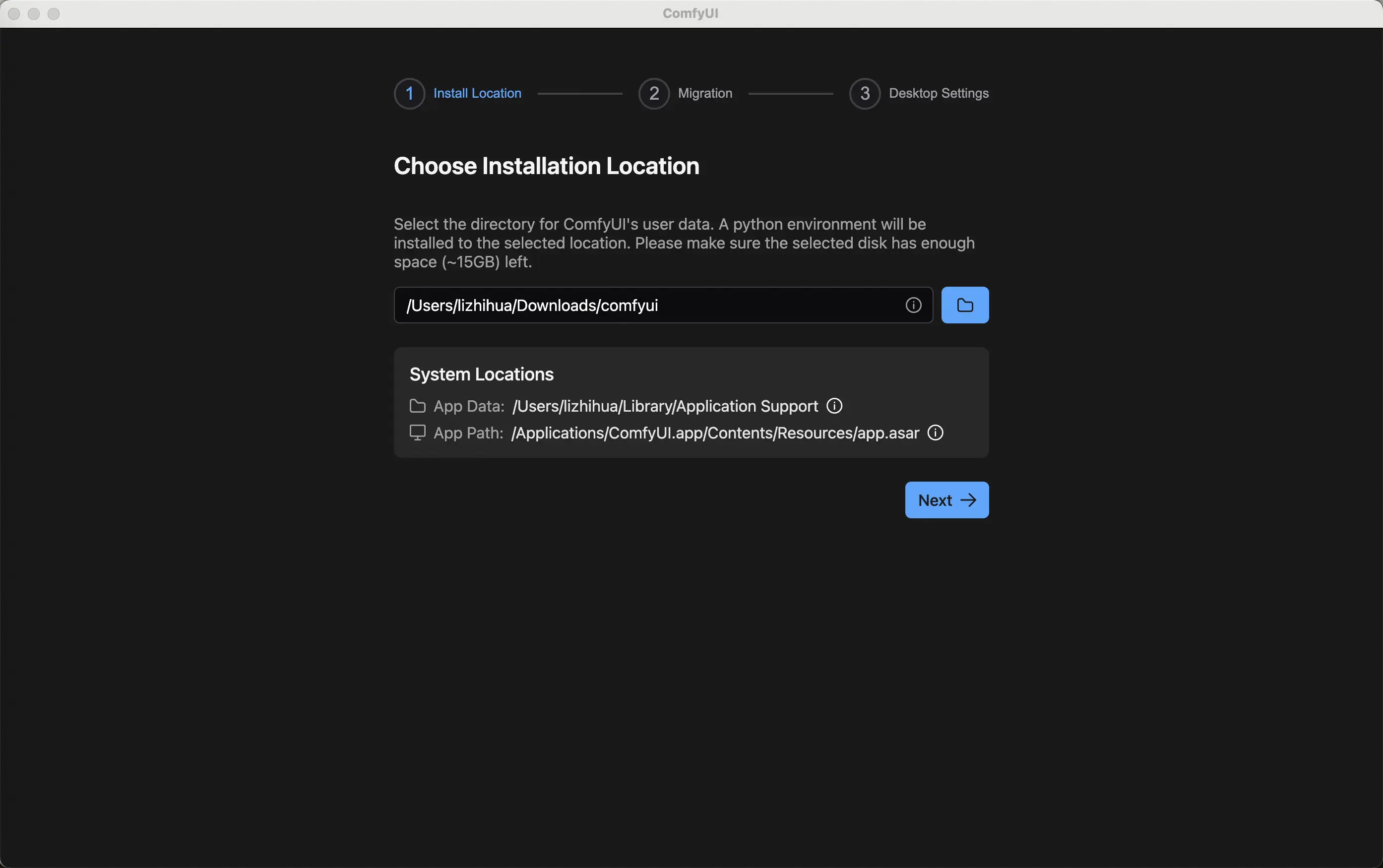
Task: Click info icon next to App Path
Action: click(x=935, y=433)
